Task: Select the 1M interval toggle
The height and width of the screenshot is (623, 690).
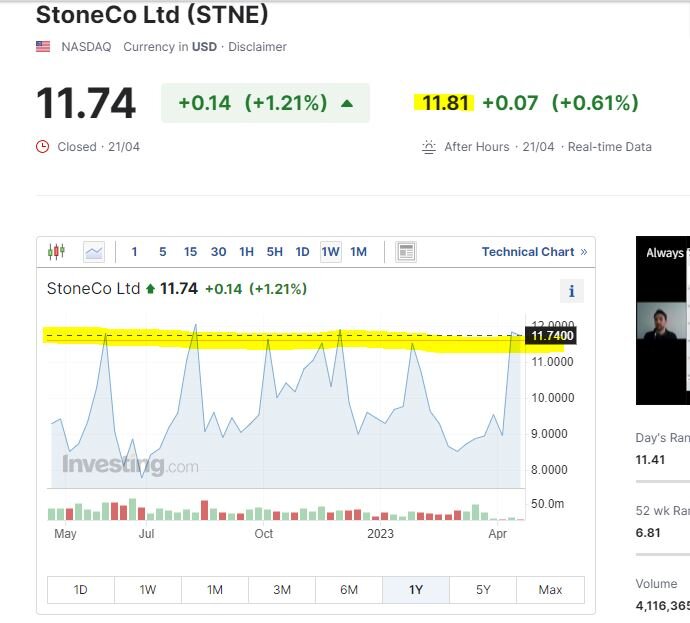Action: coord(358,252)
